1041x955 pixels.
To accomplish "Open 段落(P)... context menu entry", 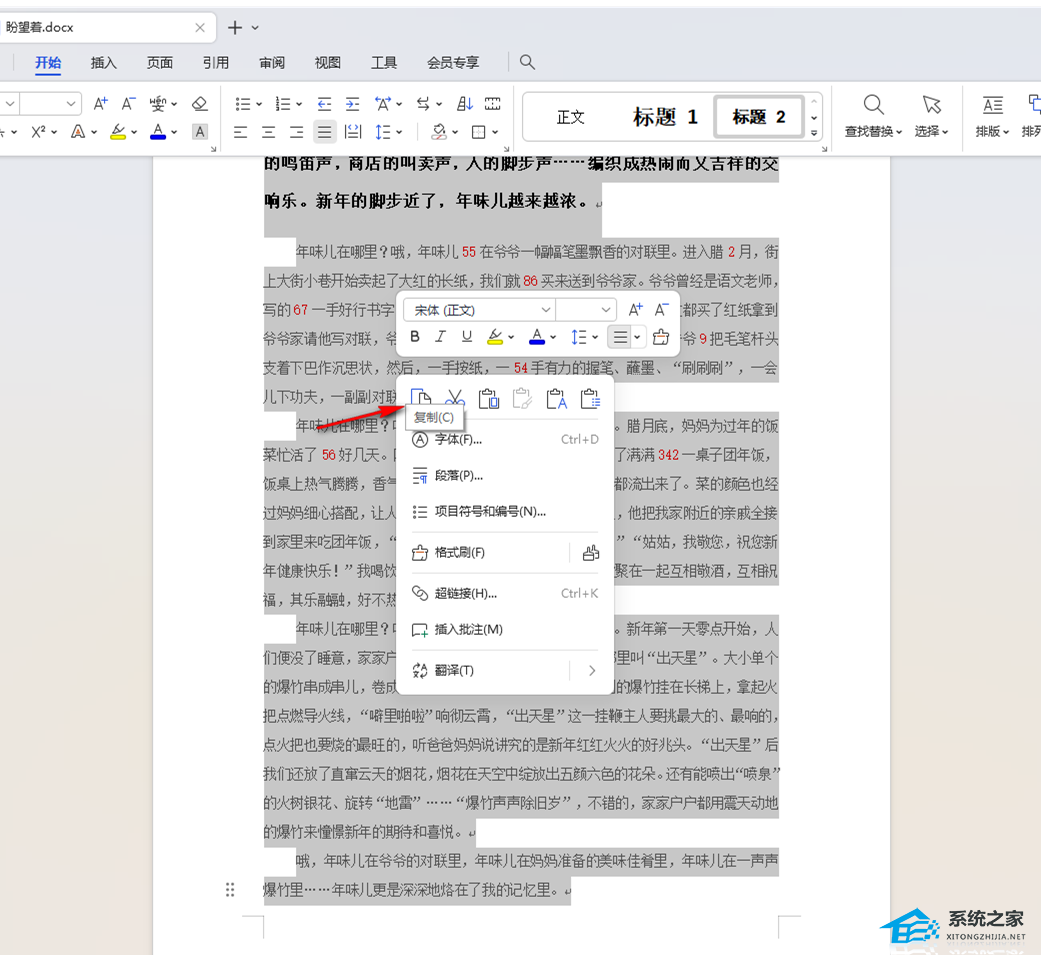I will [x=505, y=476].
